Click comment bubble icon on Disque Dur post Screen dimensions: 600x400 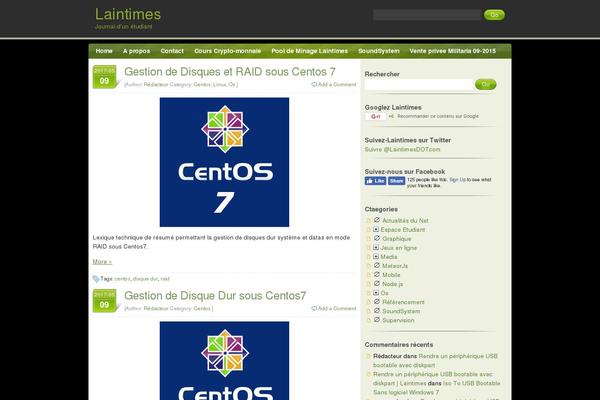point(314,309)
